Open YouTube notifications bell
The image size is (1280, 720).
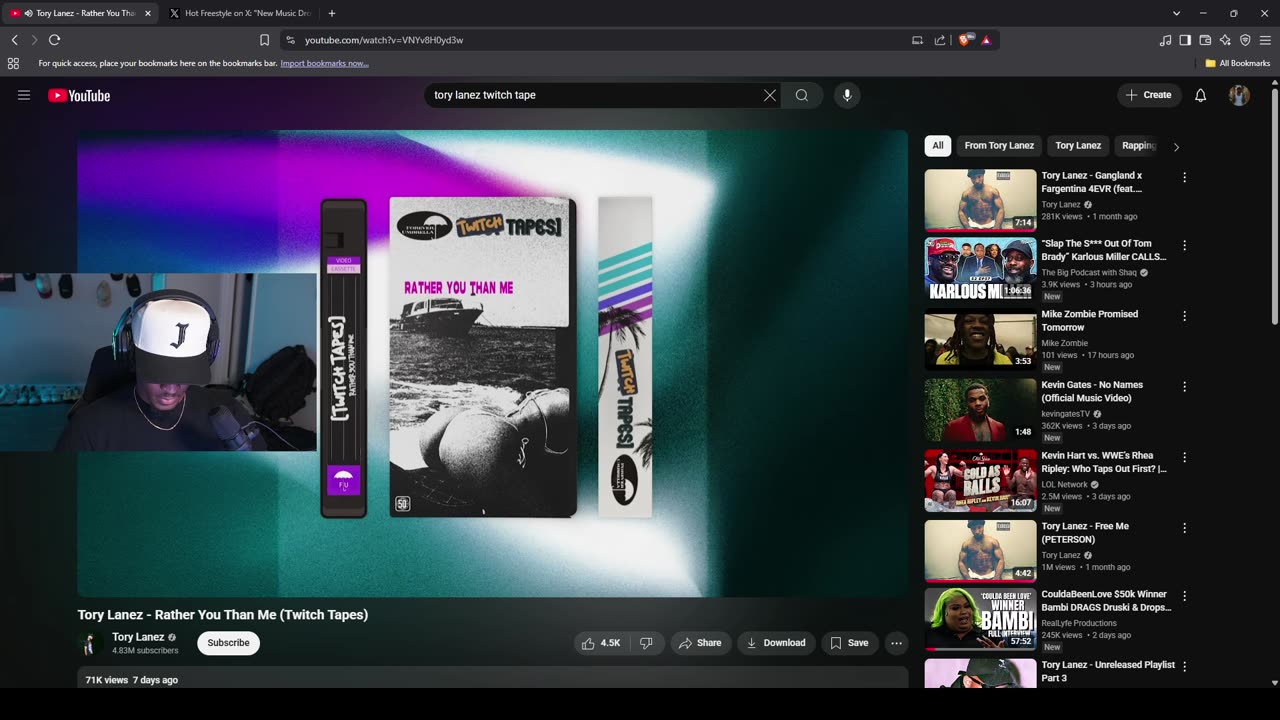point(1201,95)
